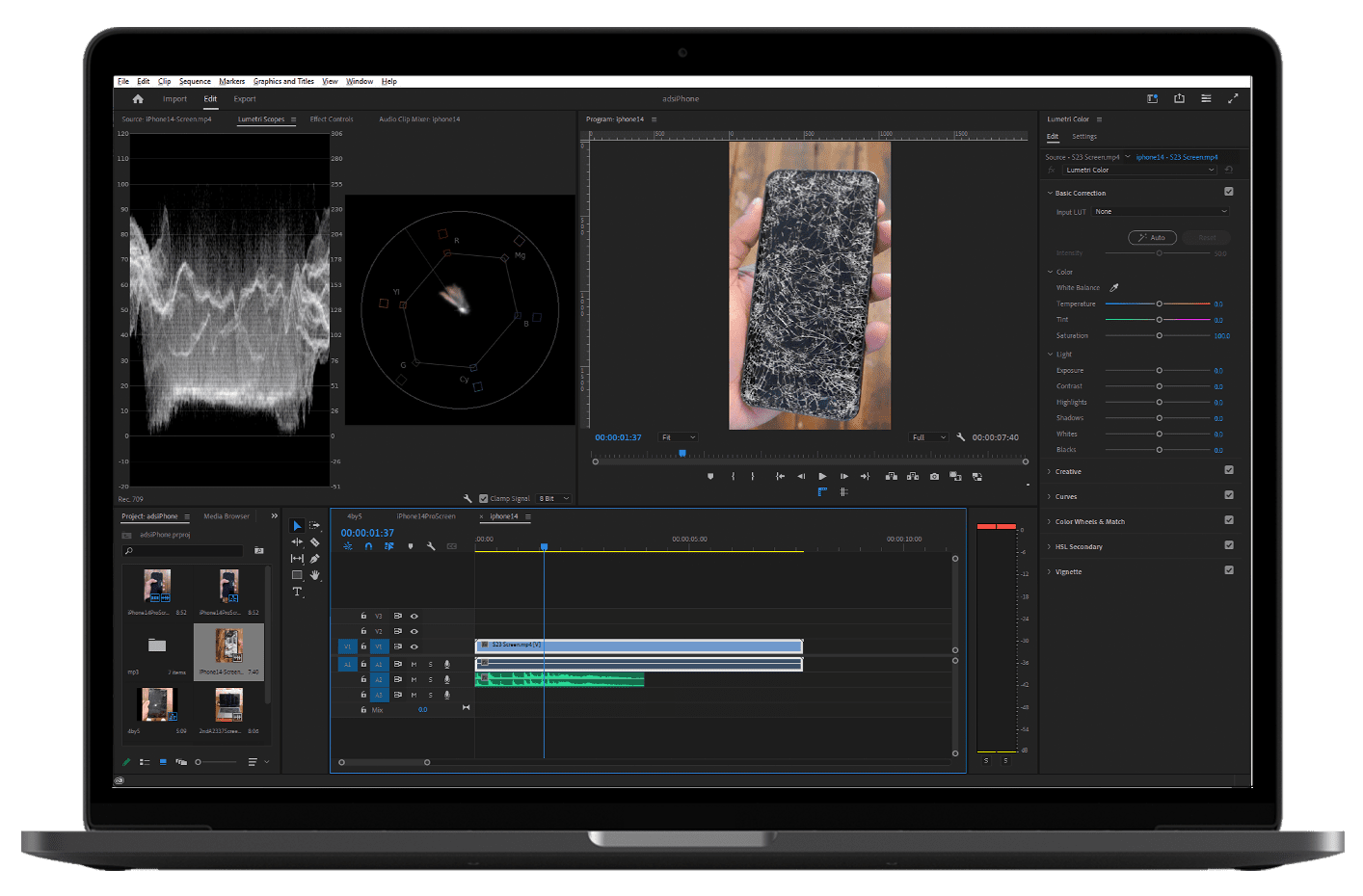Click the Auto color button

point(1152,237)
